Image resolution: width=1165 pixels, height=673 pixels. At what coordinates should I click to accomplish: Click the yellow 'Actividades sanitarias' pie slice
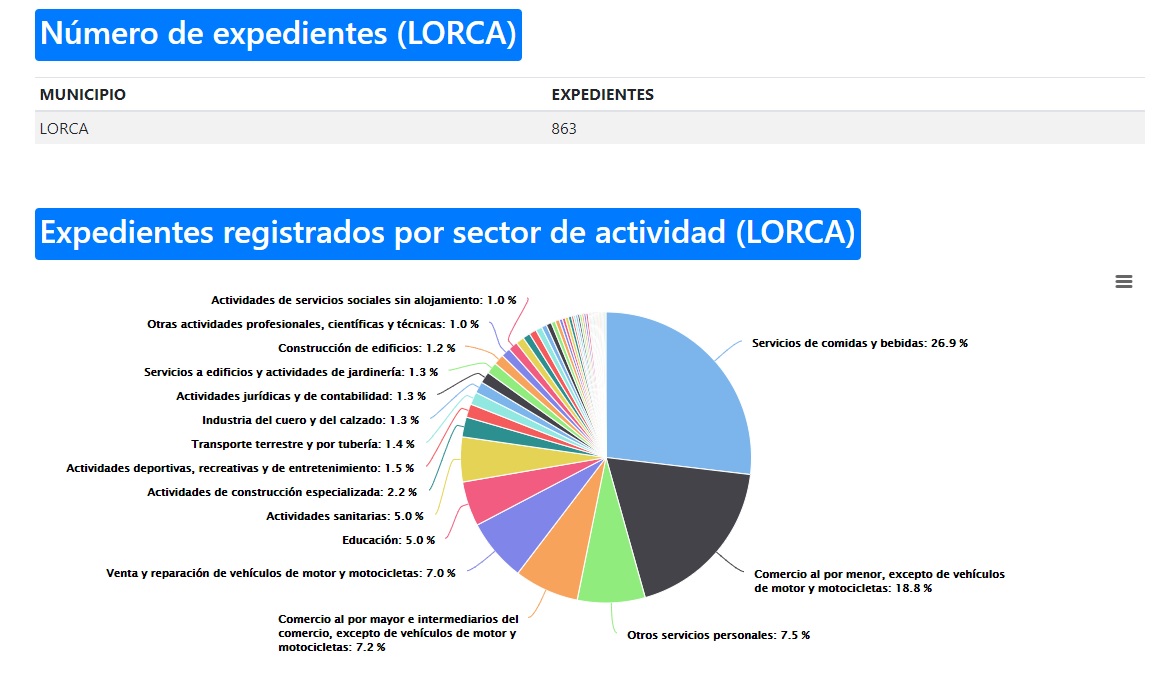[483, 460]
